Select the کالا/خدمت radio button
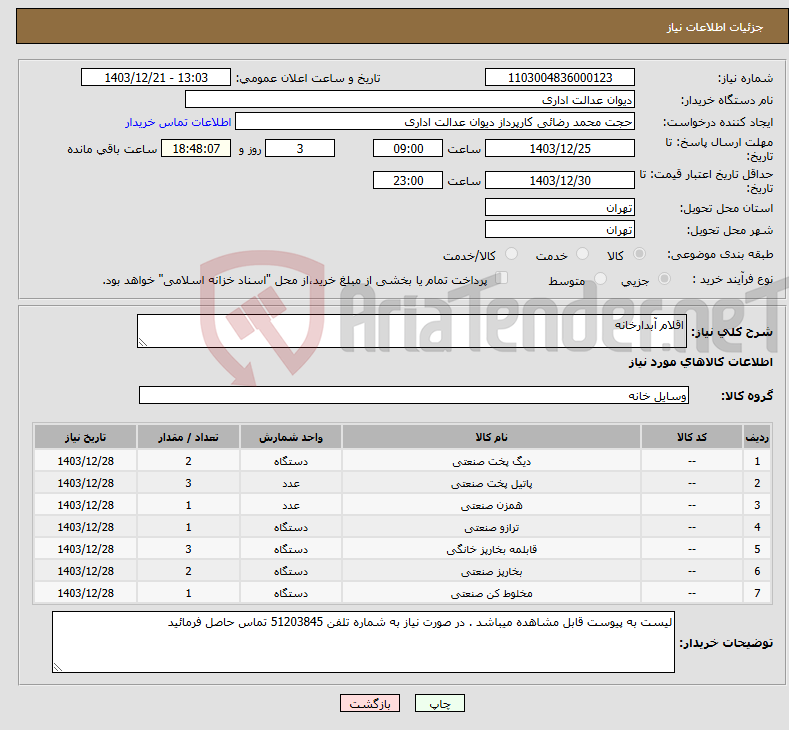 511,254
